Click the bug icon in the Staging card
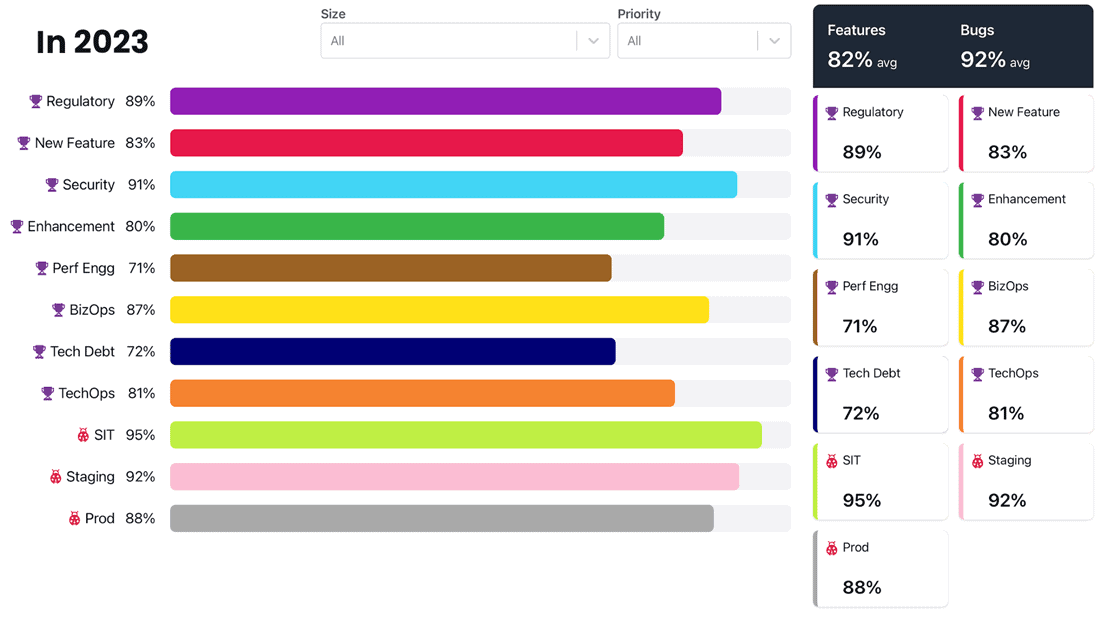 pos(977,461)
